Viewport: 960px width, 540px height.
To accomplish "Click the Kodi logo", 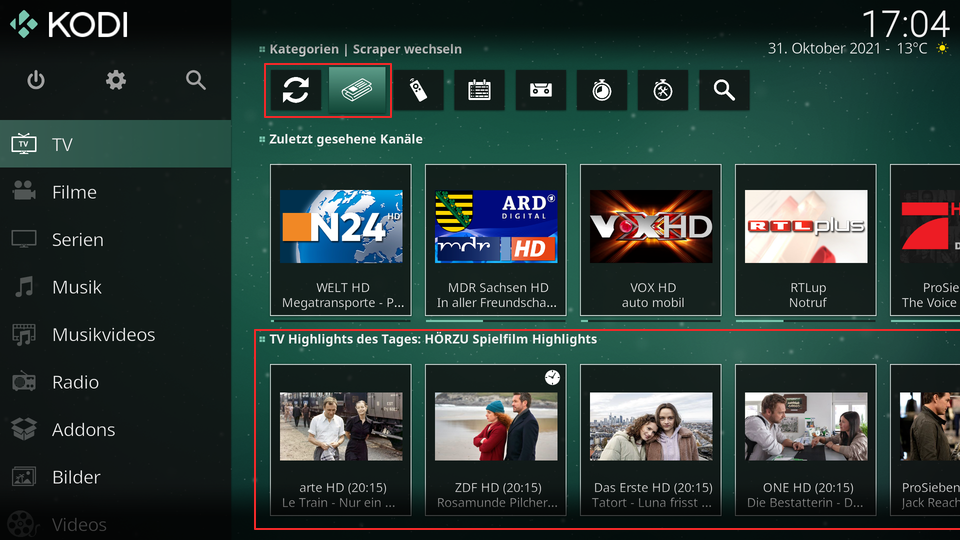I will point(69,25).
